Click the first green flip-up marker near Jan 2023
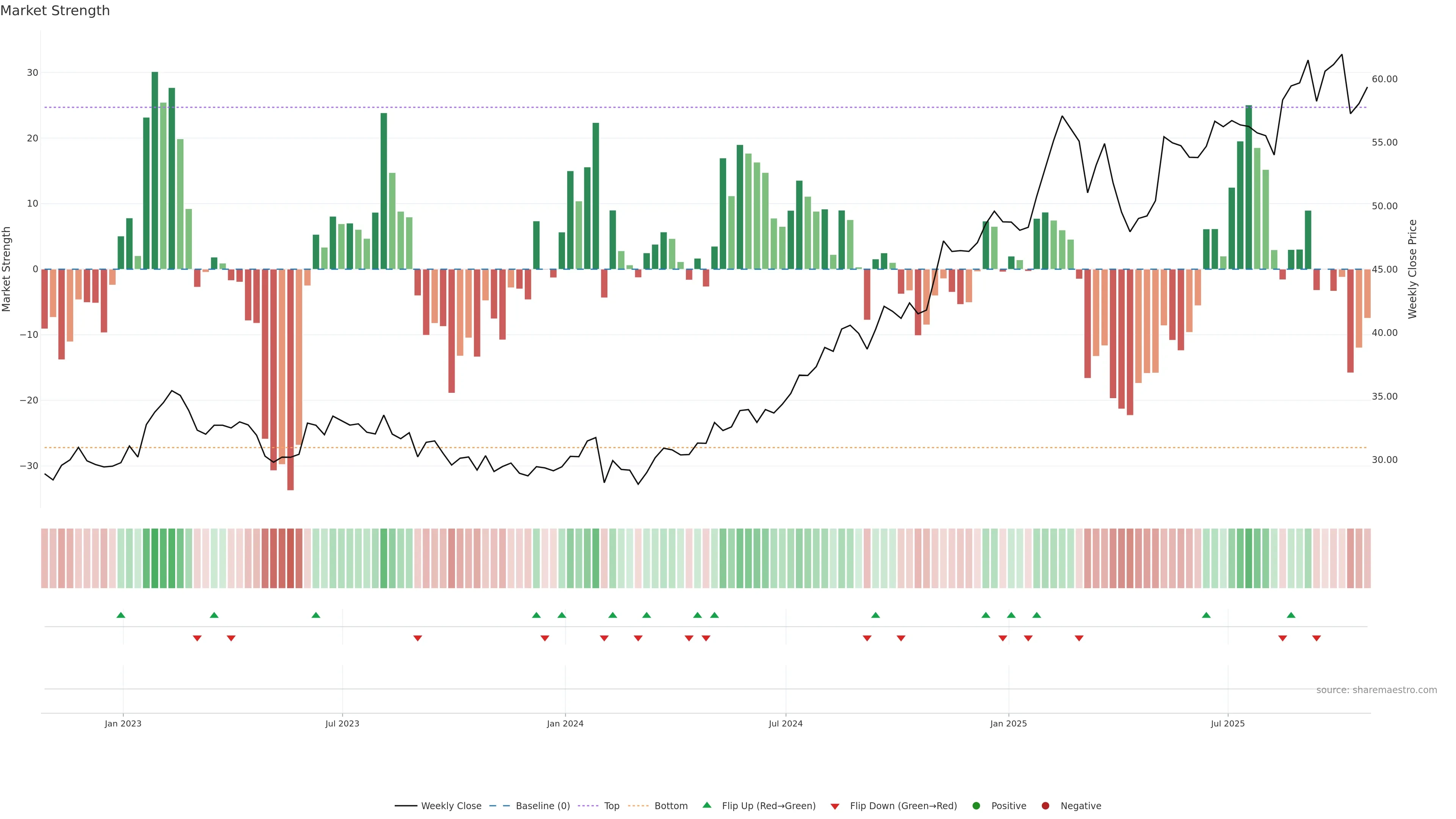Image resolution: width=1456 pixels, height=819 pixels. (x=121, y=615)
